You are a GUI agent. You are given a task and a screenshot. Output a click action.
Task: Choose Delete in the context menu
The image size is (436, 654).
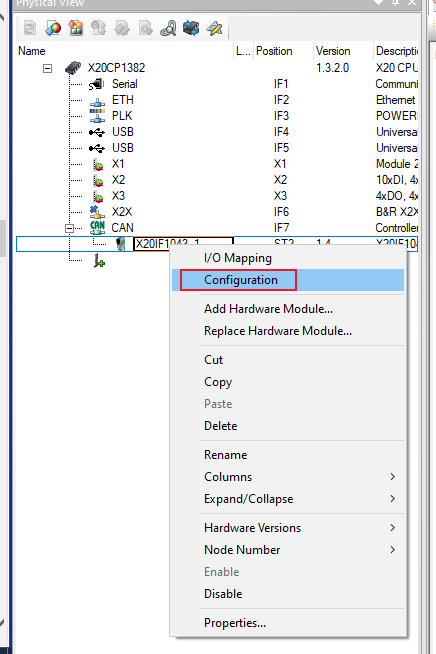(x=220, y=426)
